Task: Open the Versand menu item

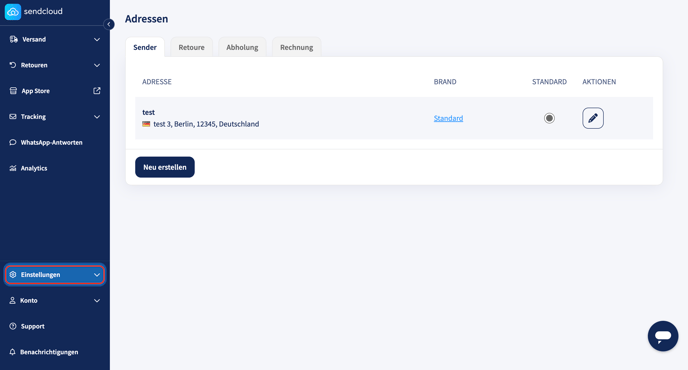Action: 55,40
